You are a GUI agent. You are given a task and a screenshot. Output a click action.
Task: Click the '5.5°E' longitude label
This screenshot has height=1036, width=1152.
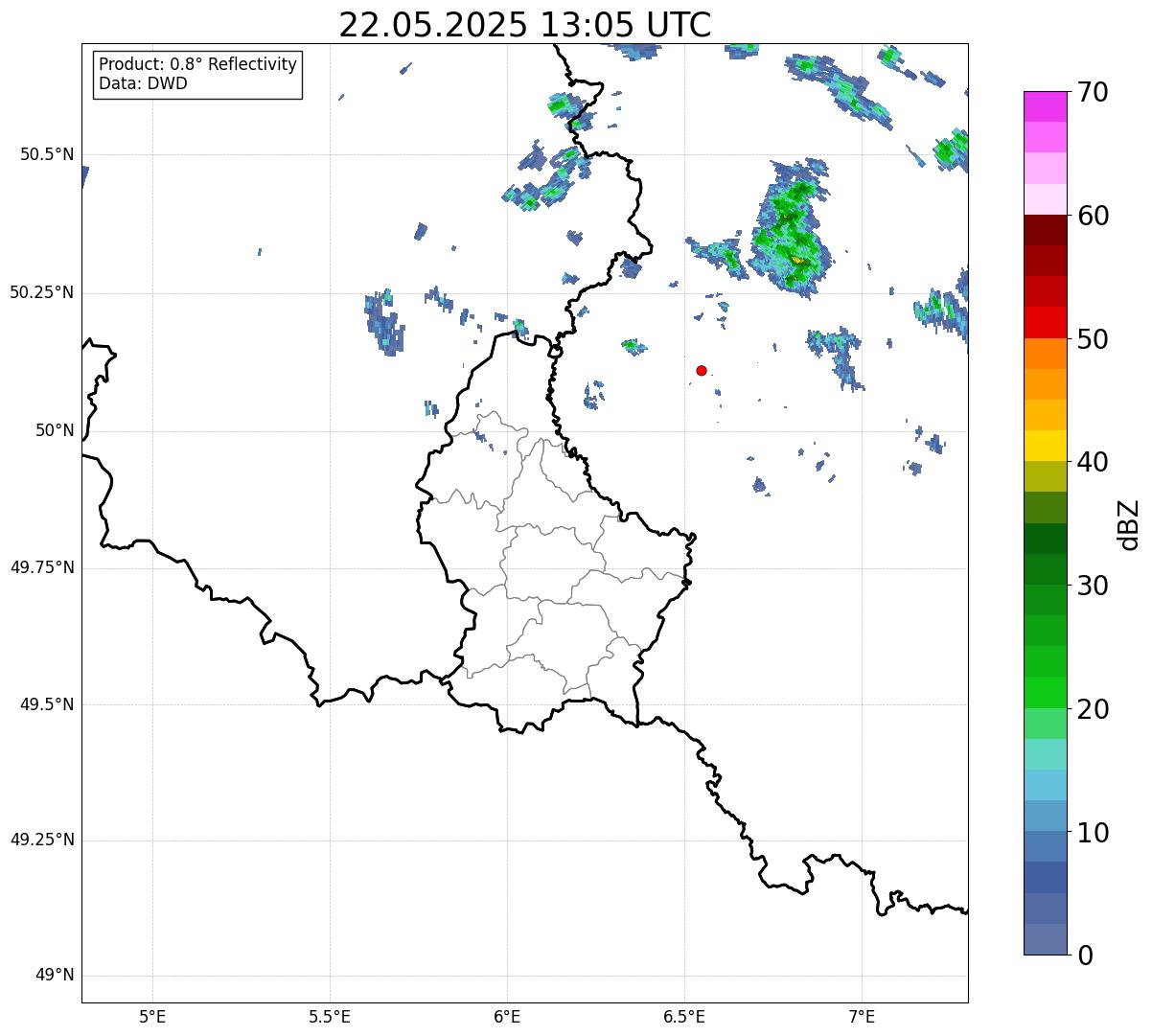tap(330, 1016)
